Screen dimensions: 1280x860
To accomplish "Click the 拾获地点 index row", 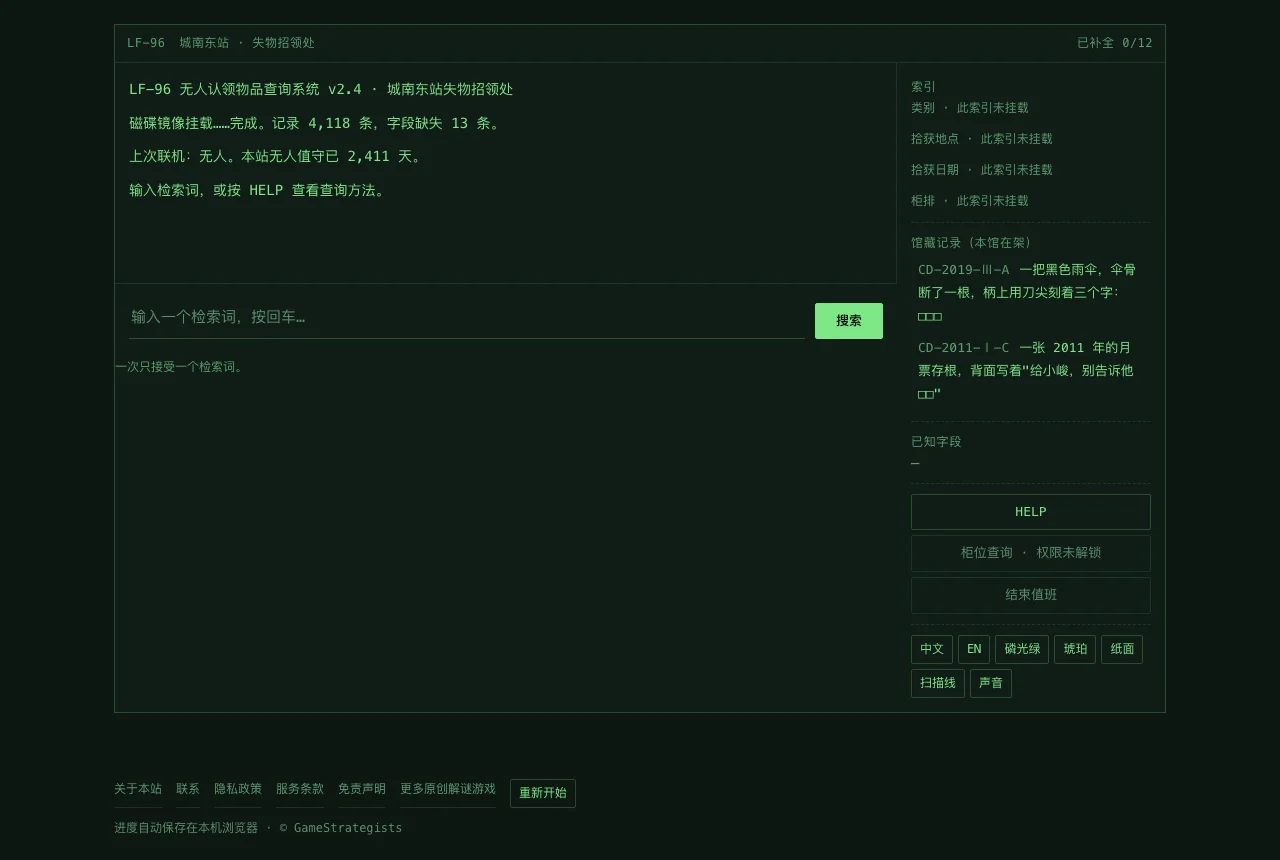I will pos(982,139).
